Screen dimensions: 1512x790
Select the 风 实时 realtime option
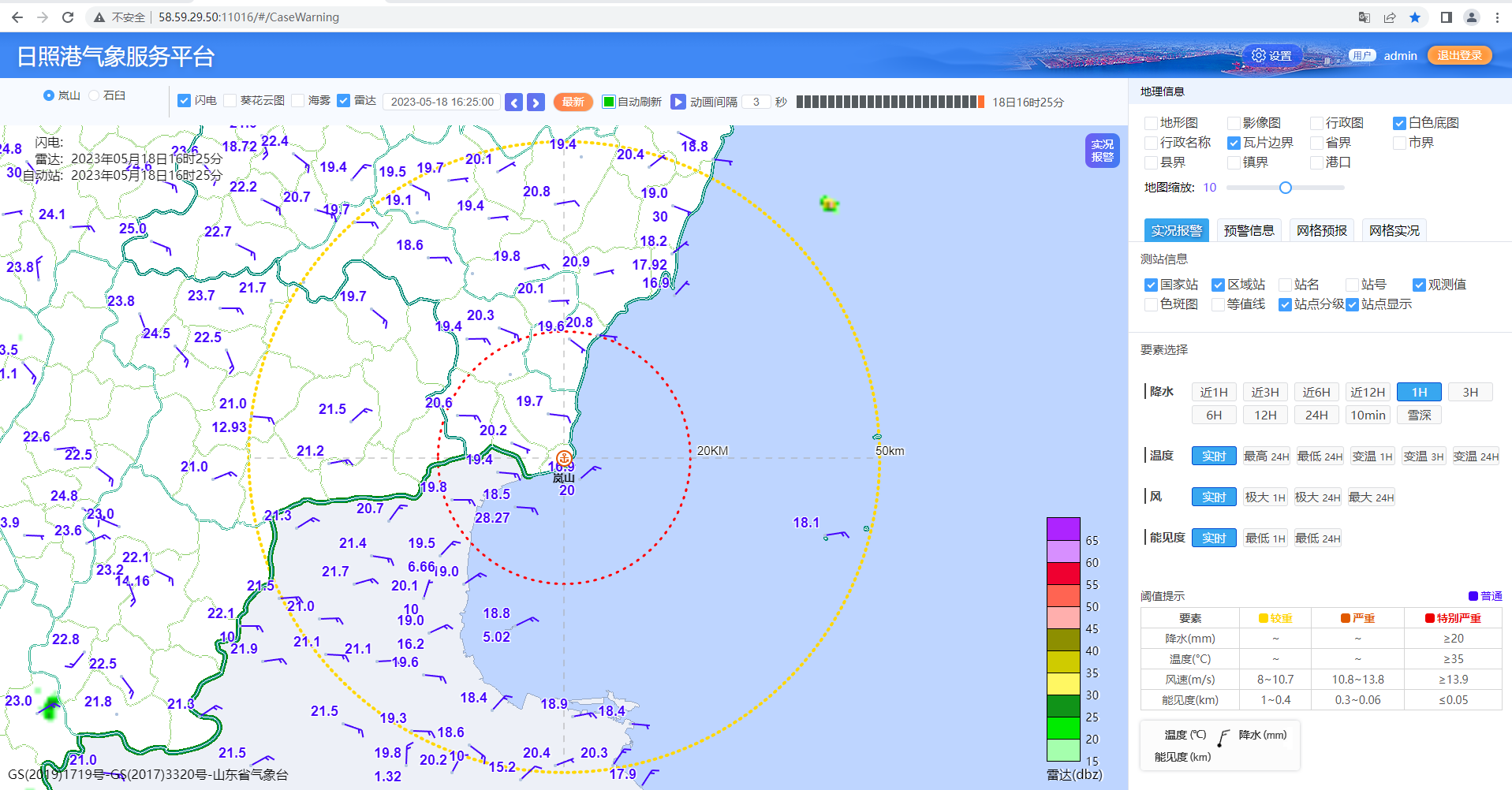click(x=1214, y=497)
